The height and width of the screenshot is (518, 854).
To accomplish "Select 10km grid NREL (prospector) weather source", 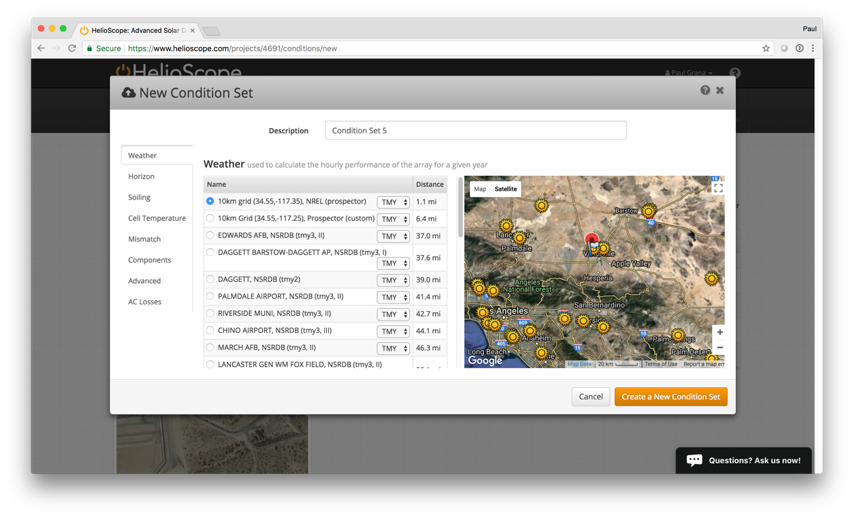I will 210,201.
